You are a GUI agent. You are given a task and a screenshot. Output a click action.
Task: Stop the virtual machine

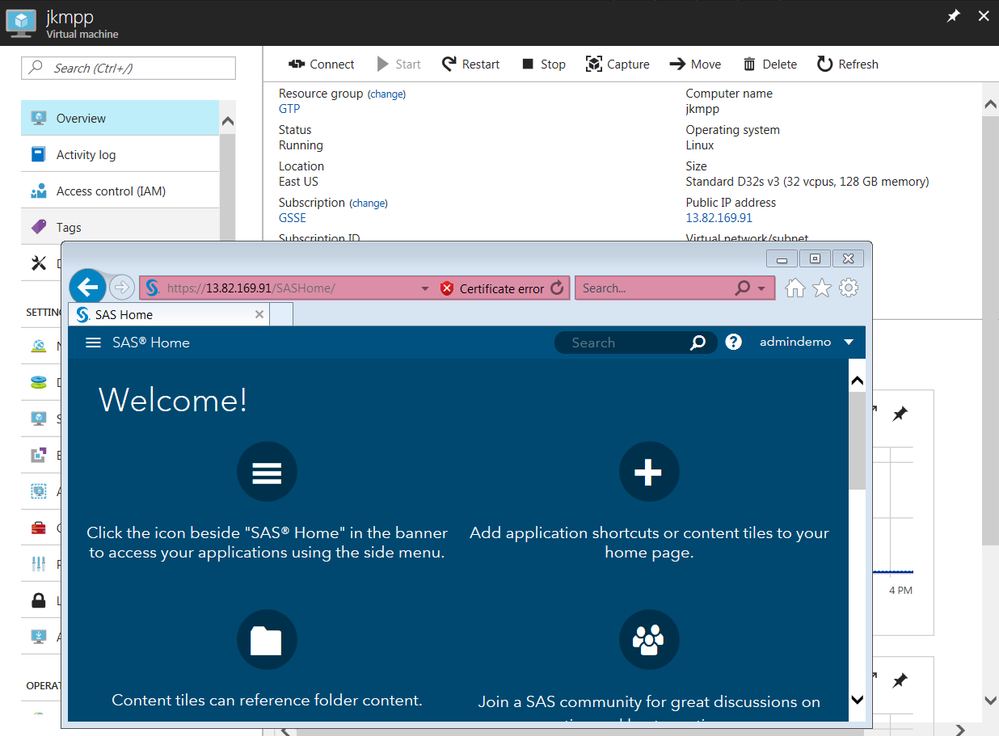point(544,64)
